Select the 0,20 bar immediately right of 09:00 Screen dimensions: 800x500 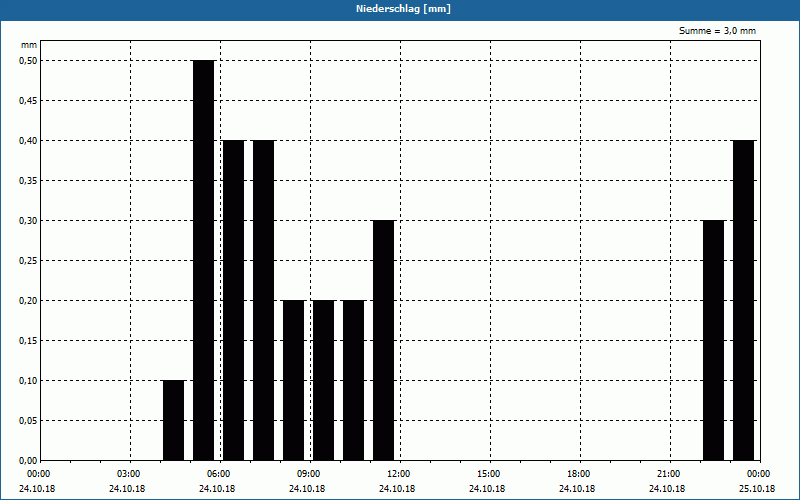(x=323, y=380)
